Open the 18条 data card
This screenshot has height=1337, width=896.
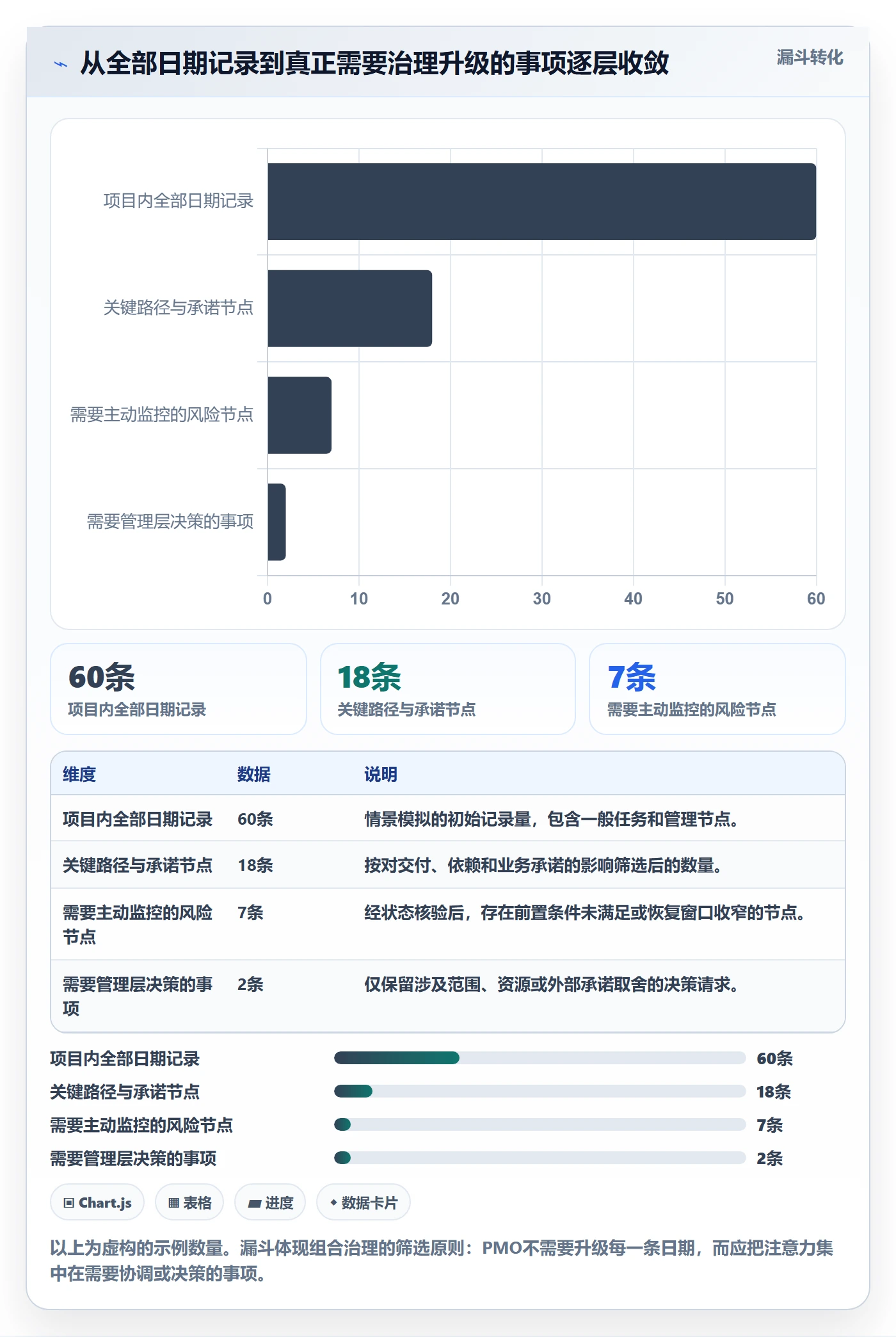tap(448, 689)
